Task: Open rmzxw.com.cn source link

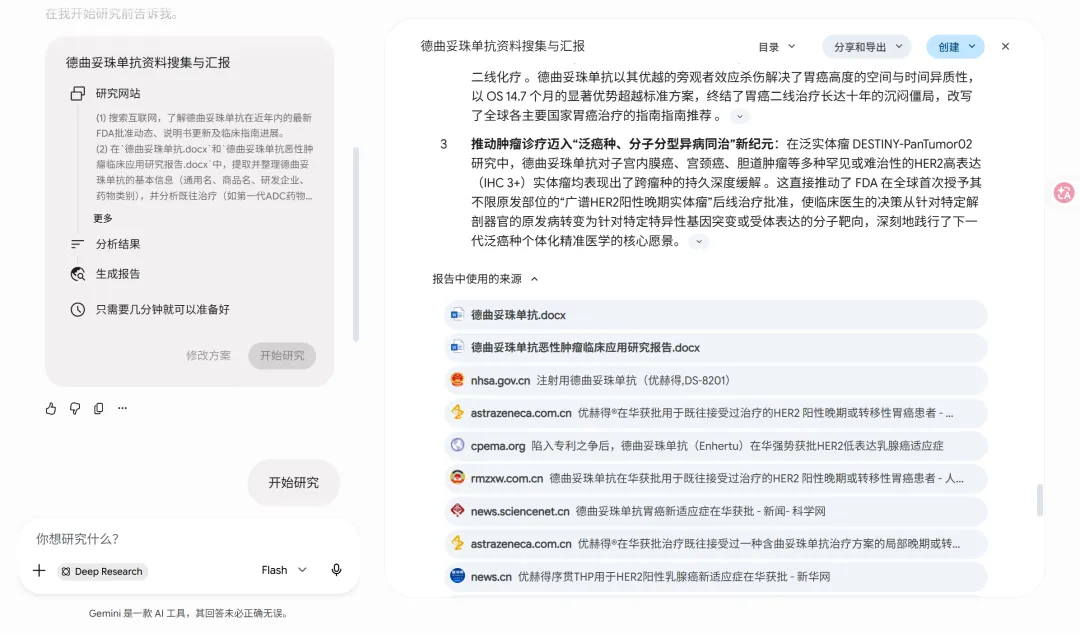Action: [x=716, y=478]
